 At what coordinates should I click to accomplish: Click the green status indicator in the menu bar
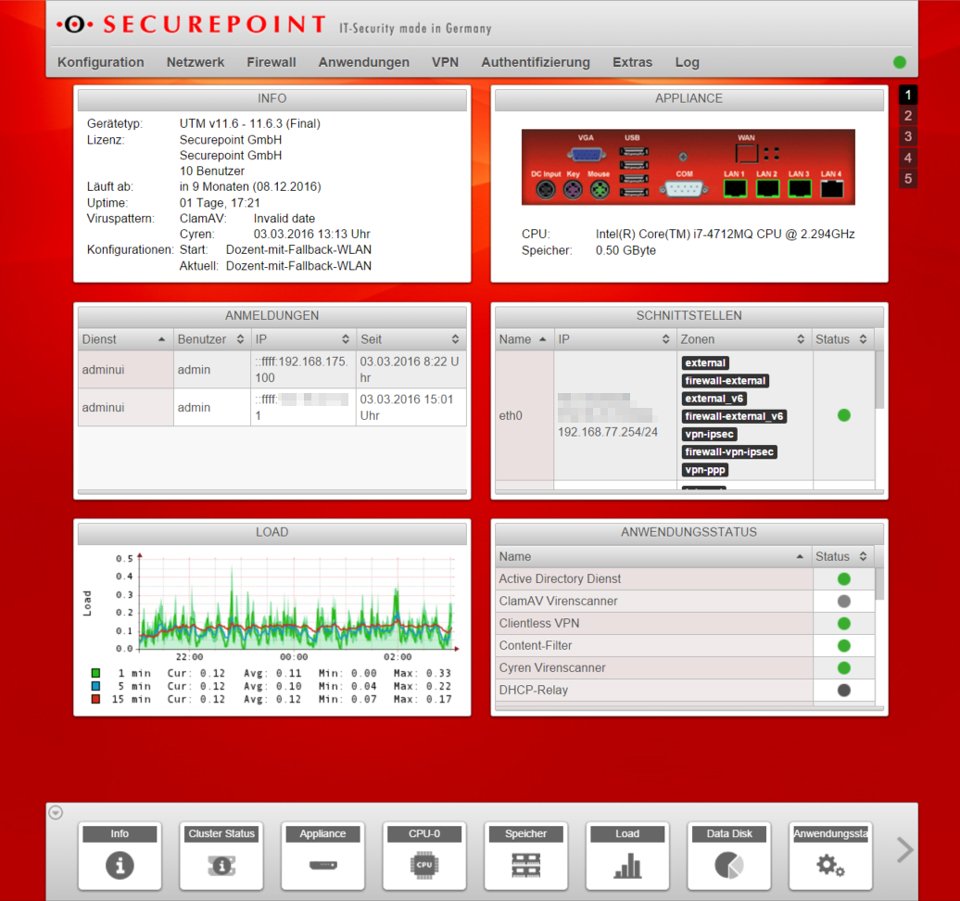tap(899, 62)
